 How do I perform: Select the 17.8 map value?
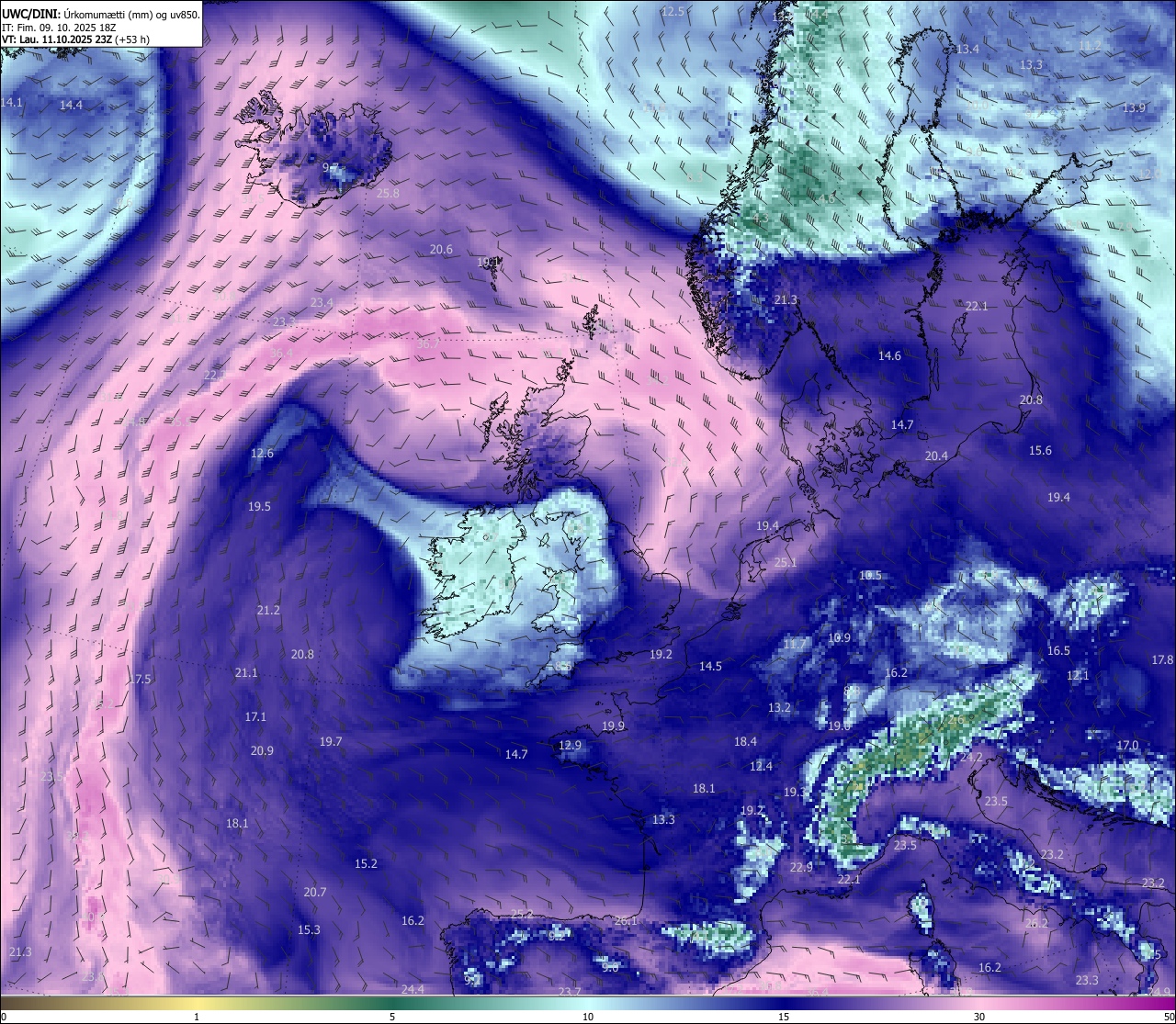coord(1162,660)
